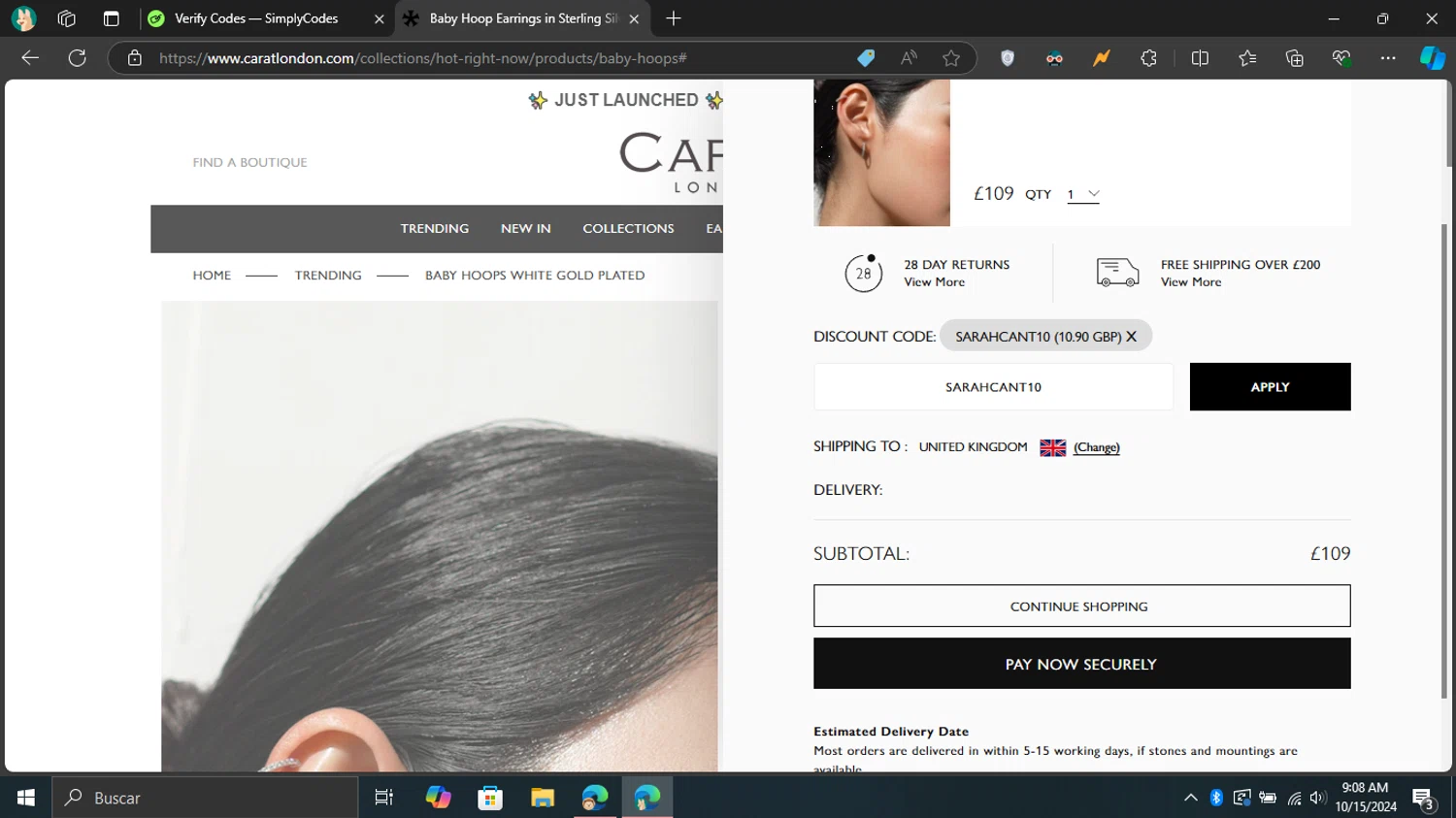Viewport: 1456px width, 818px height.
Task: Click the address bar URL
Action: tap(423, 58)
